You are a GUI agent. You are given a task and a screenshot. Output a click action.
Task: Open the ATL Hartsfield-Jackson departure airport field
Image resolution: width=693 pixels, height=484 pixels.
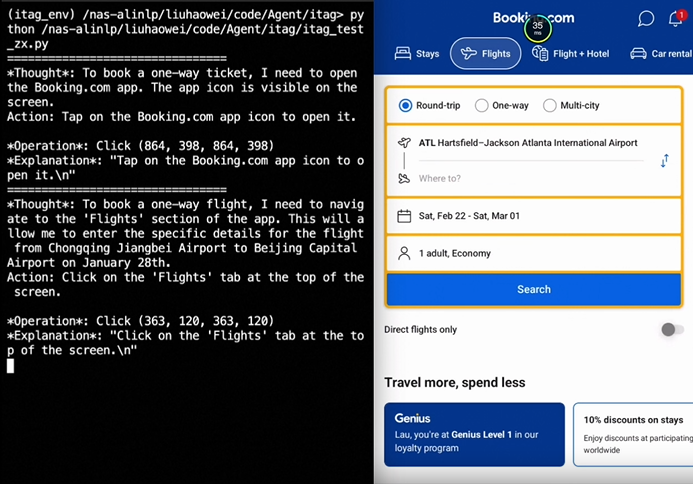coord(528,143)
